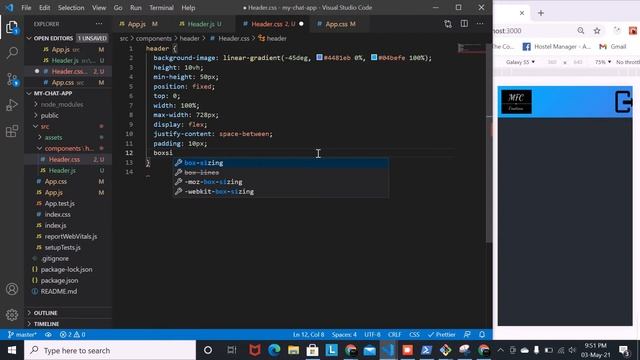
Task: Open the notifications bell in status bar
Action: click(x=482, y=334)
